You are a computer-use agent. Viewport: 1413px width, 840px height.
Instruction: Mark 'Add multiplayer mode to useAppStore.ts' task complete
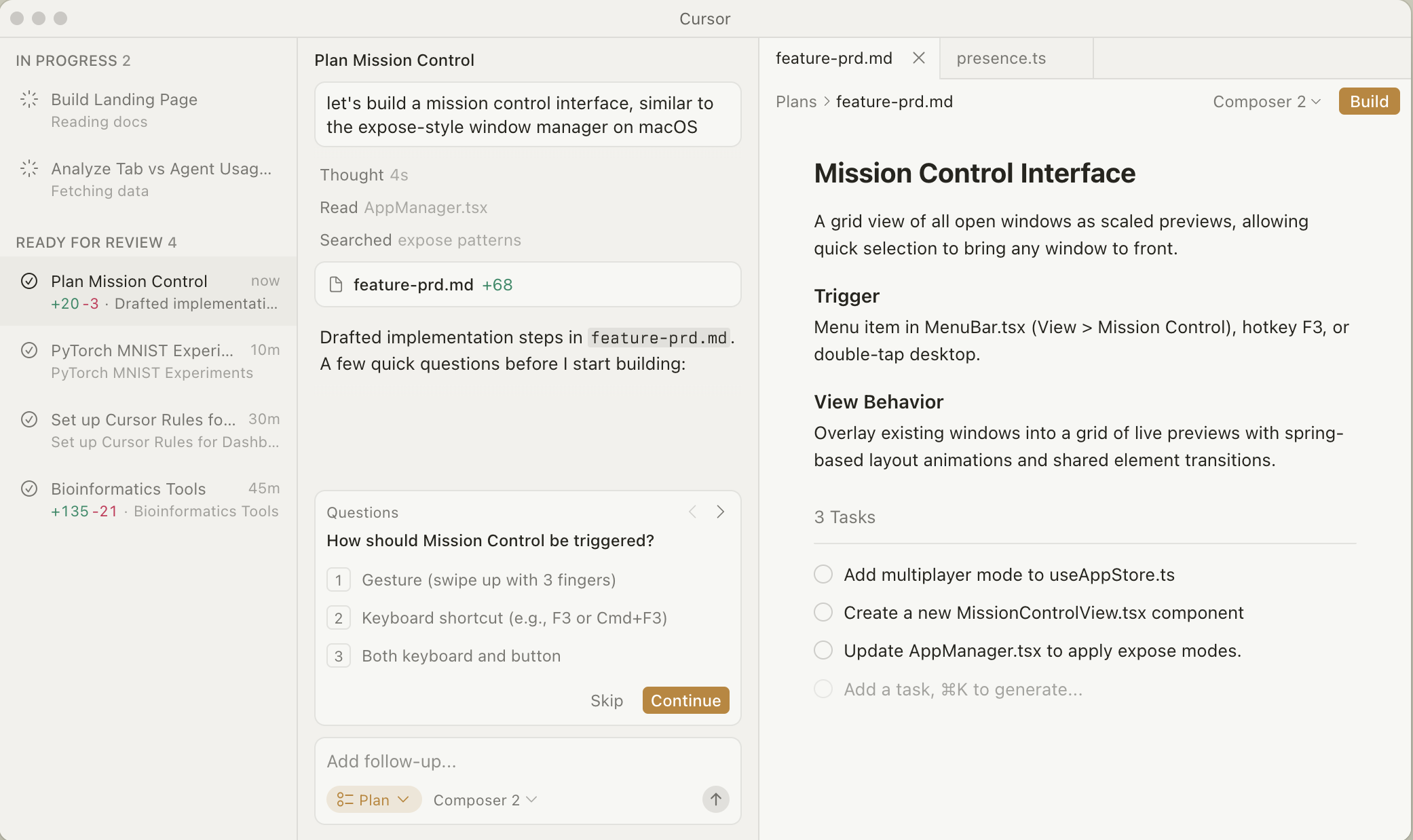coord(823,575)
